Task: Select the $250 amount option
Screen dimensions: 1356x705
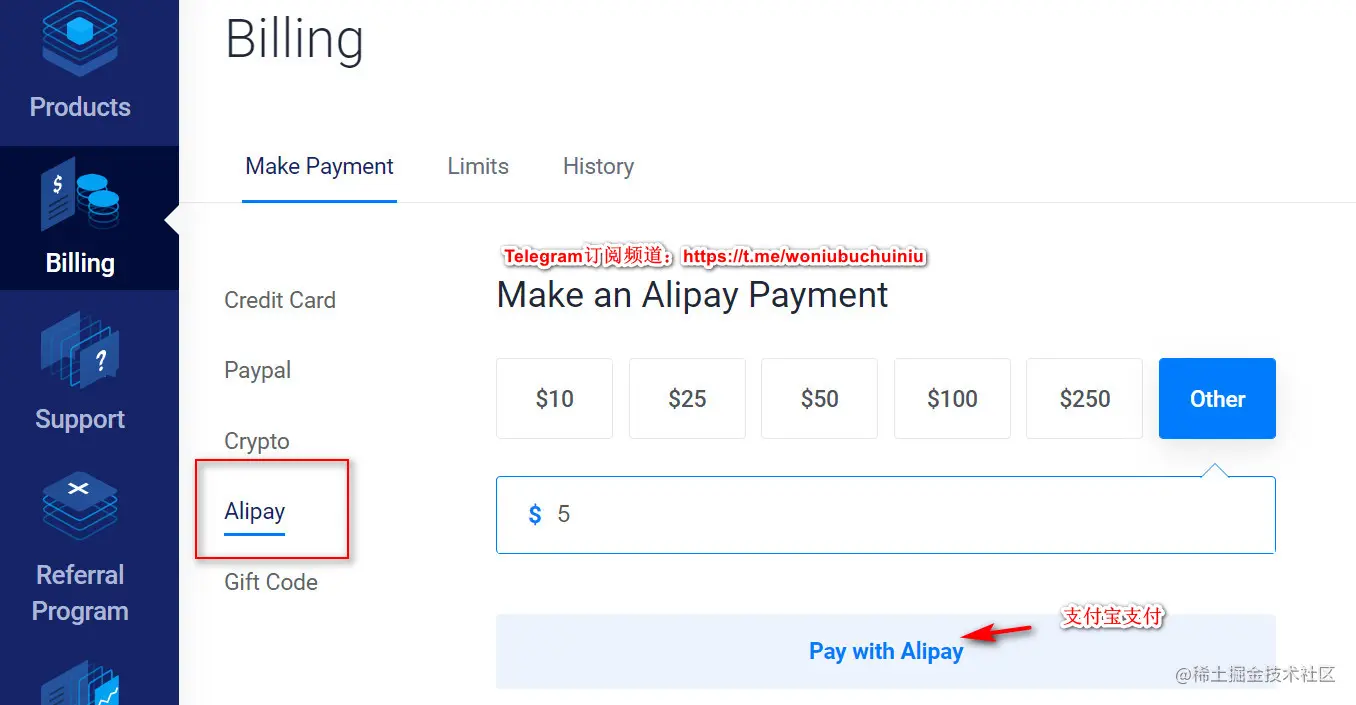Action: (x=1084, y=398)
